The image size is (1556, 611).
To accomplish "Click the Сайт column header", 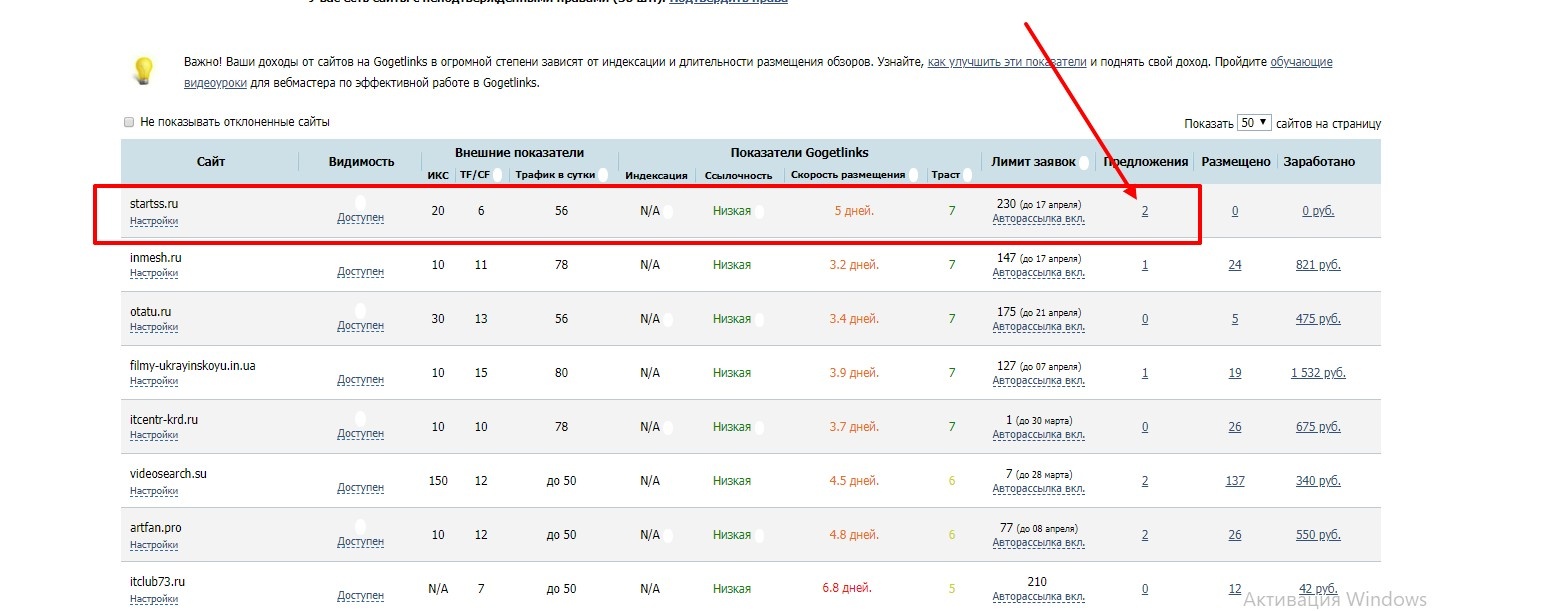I will [x=211, y=161].
